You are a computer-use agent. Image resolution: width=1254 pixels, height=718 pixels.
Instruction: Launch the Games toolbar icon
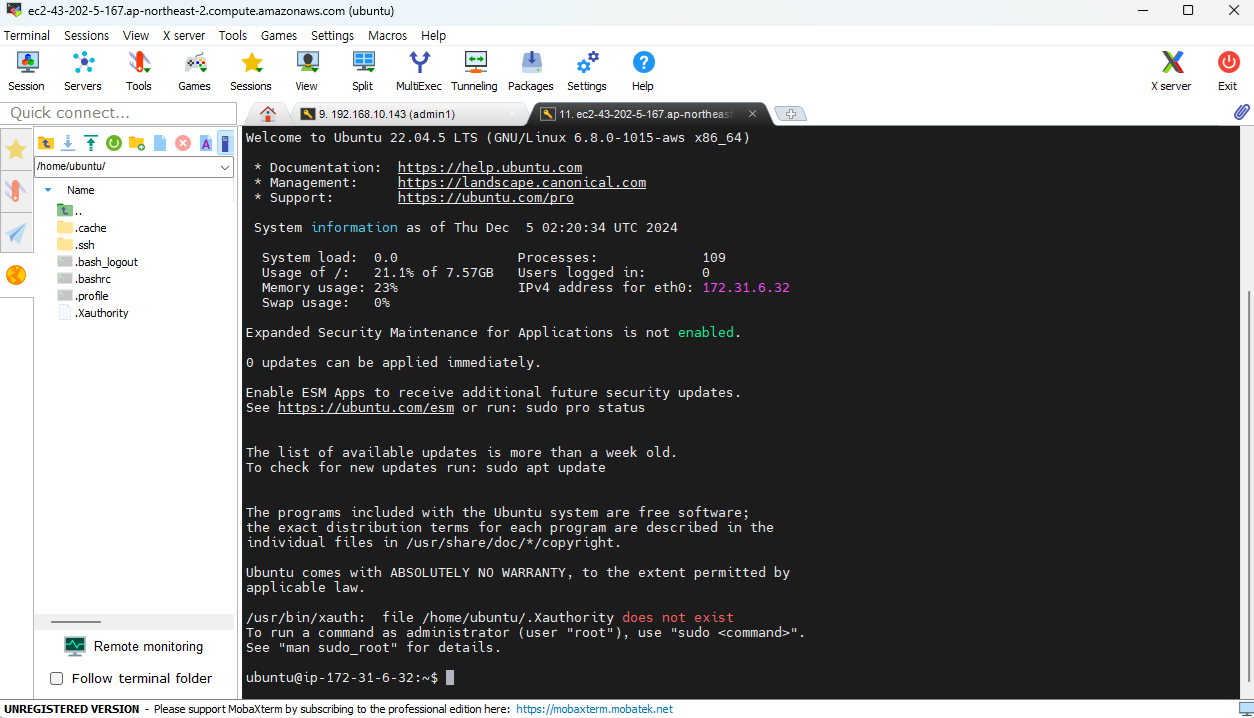point(194,71)
